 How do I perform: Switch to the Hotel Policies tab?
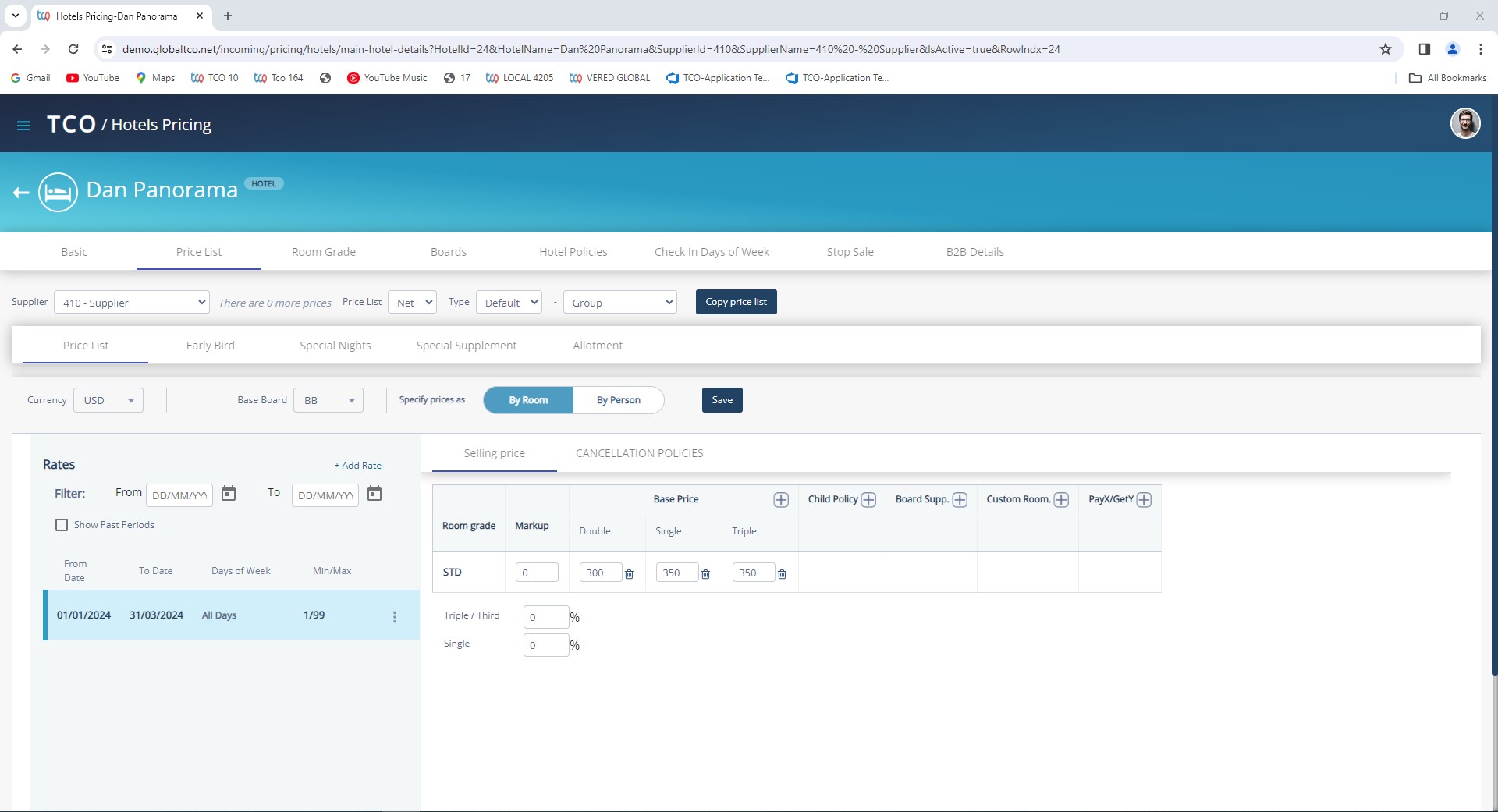[x=573, y=252]
